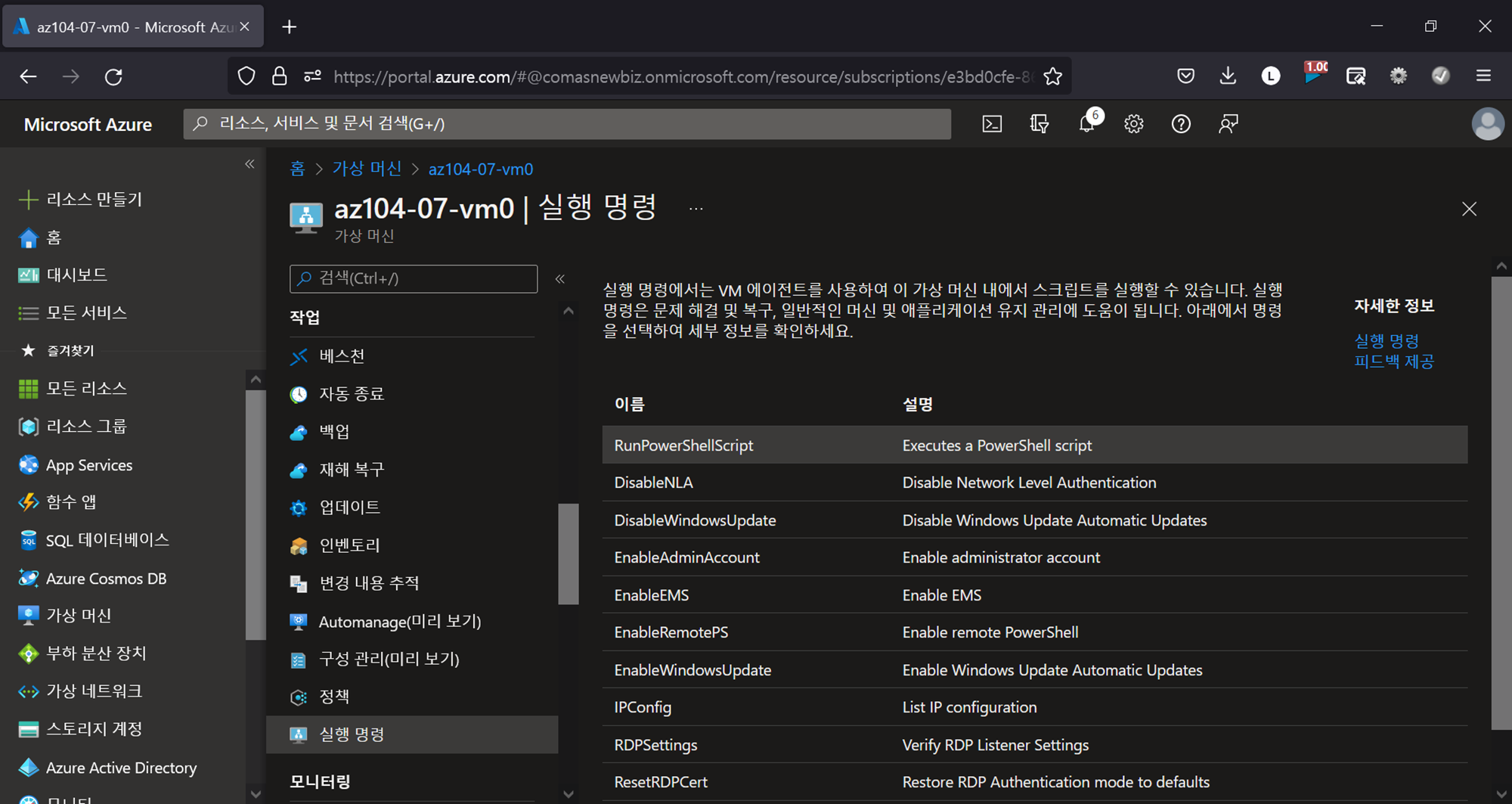Click the 대시보드 chart icon
Image resolution: width=1512 pixels, height=804 pixels.
28,275
